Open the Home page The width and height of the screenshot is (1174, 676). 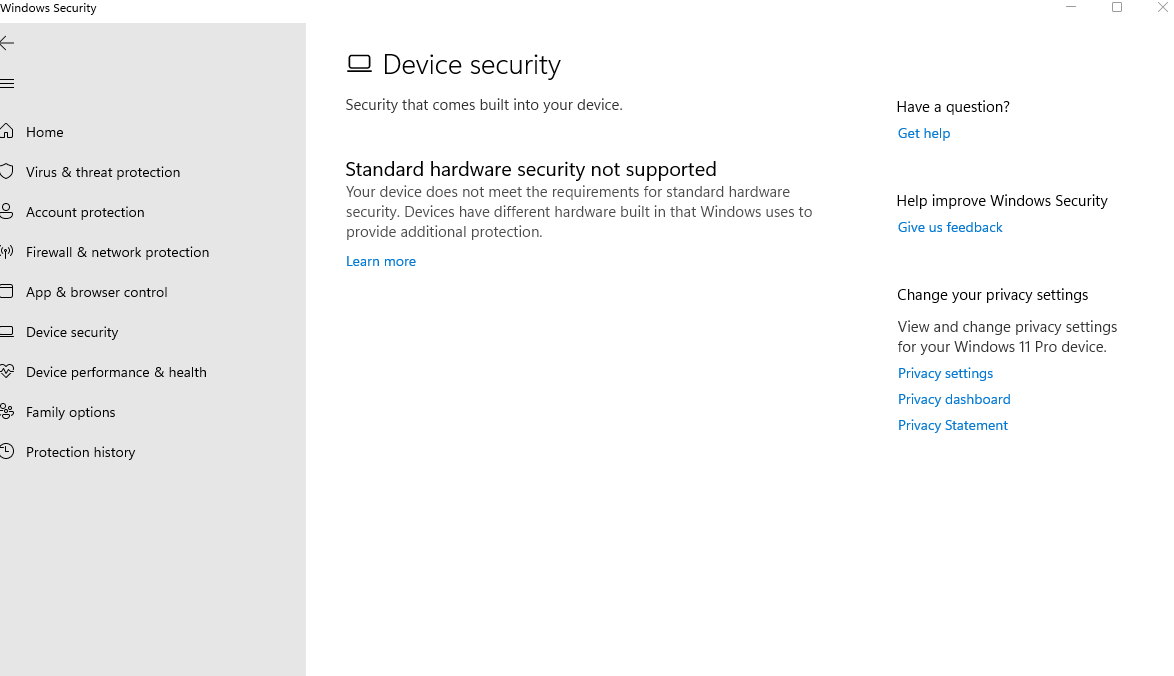(44, 133)
